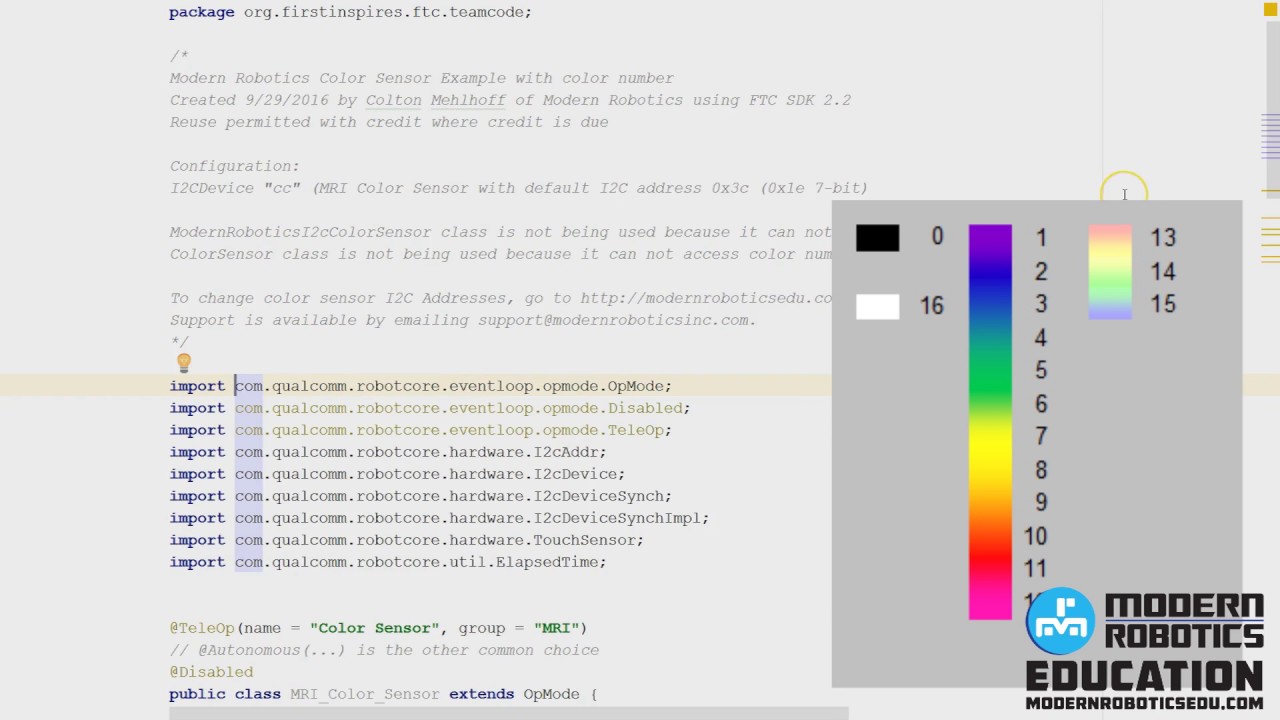The width and height of the screenshot is (1280, 720).
Task: Click the pastel gradient bar numbered 13 to 15
Action: 1110,272
